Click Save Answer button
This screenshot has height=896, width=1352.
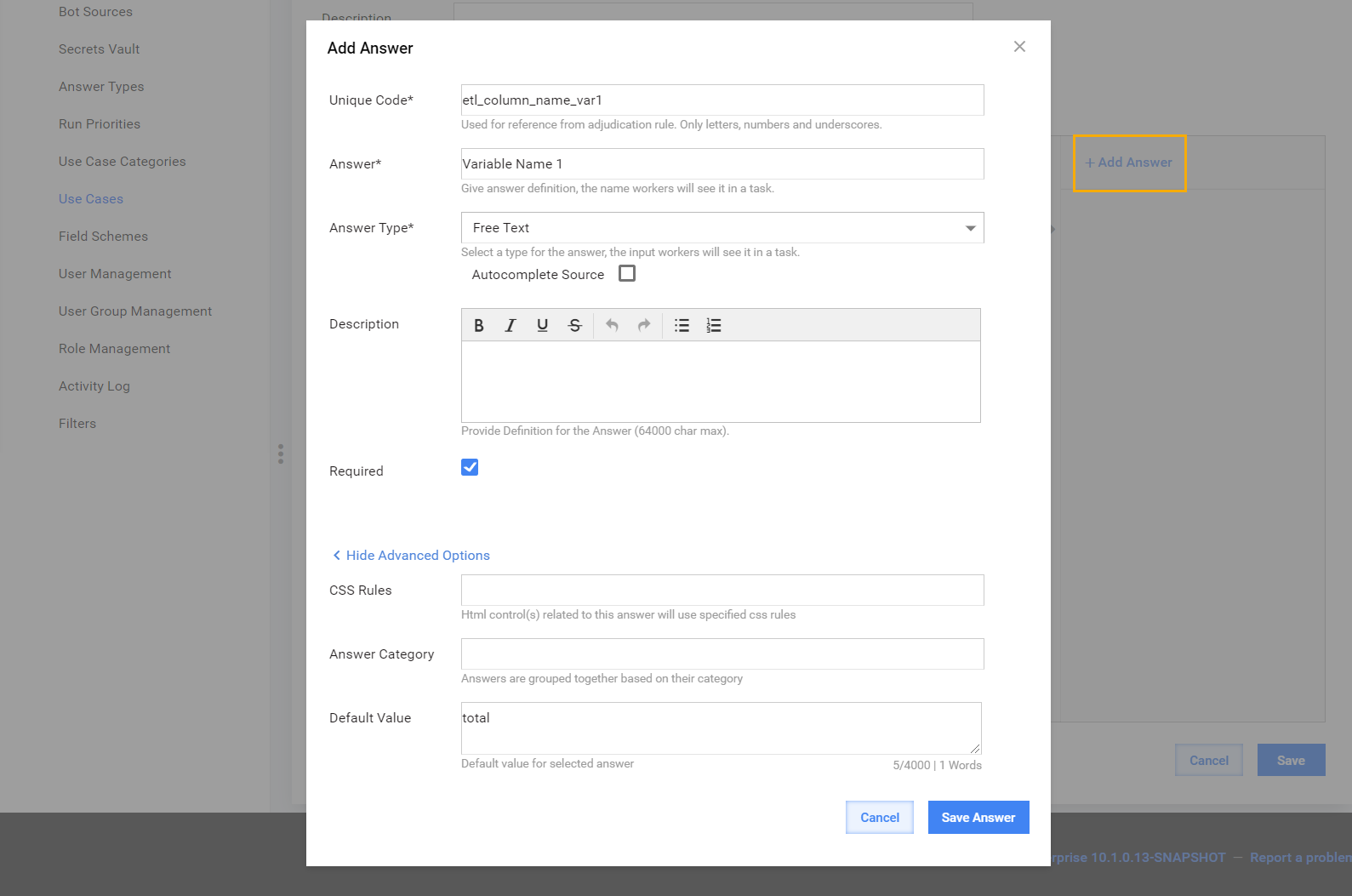tap(978, 818)
